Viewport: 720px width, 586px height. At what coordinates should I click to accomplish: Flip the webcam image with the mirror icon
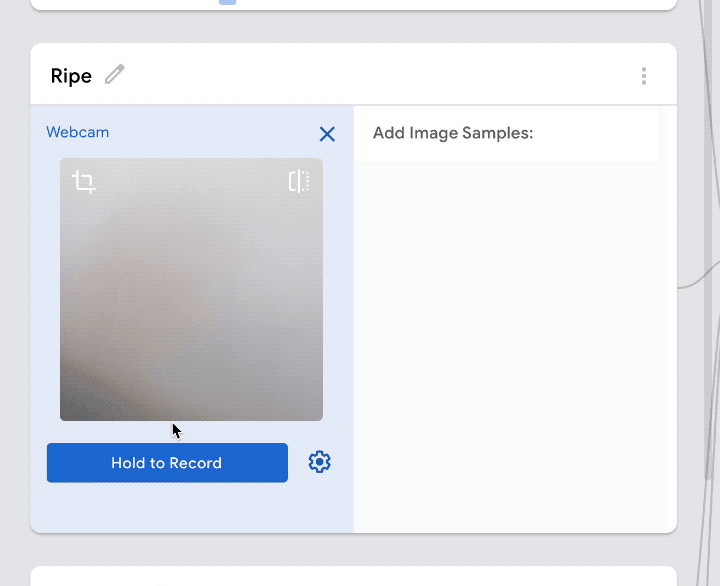pos(299,181)
